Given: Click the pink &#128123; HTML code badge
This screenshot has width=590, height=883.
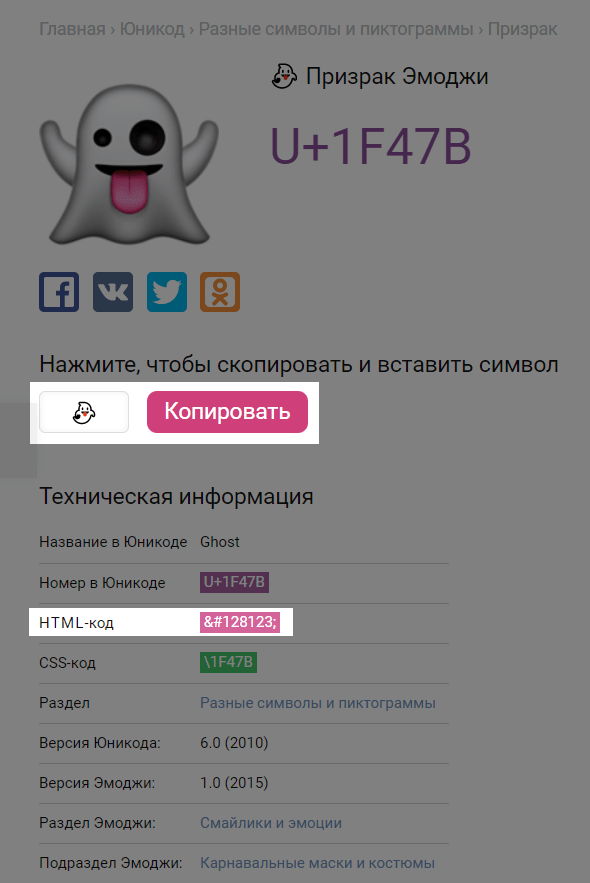Looking at the screenshot, I should coord(240,622).
